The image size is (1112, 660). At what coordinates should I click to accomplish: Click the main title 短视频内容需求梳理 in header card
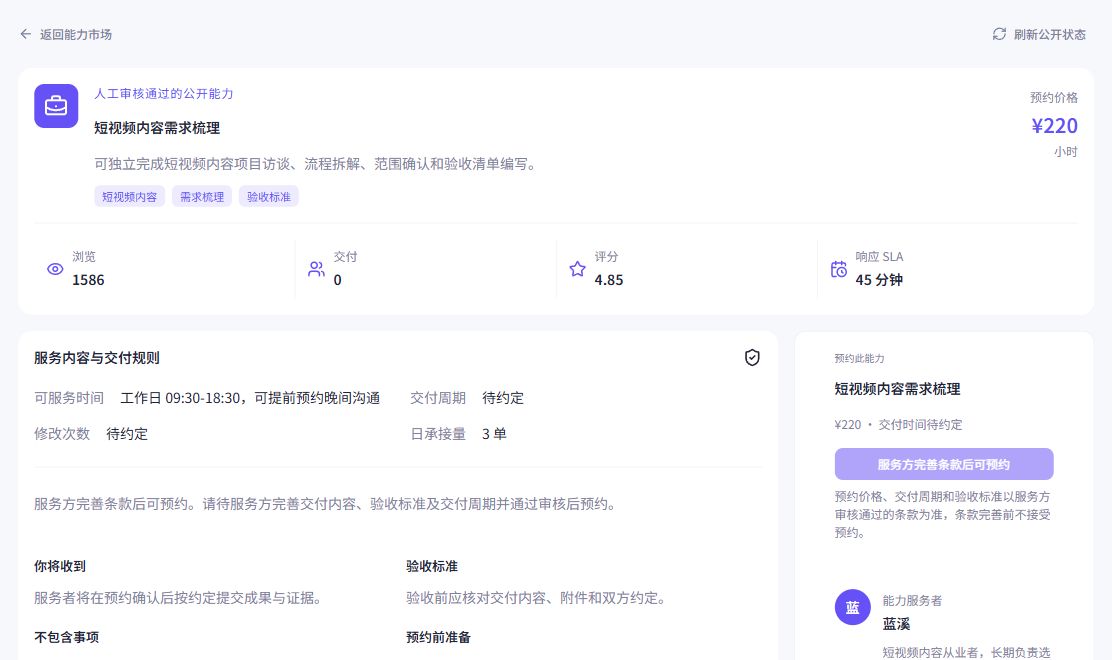point(157,128)
